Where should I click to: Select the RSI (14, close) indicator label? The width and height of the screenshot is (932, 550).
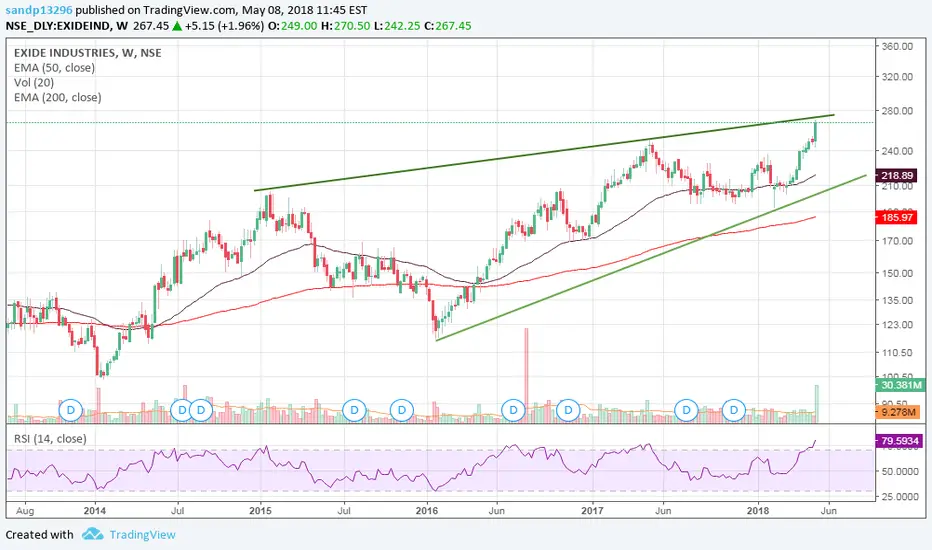tap(51, 439)
